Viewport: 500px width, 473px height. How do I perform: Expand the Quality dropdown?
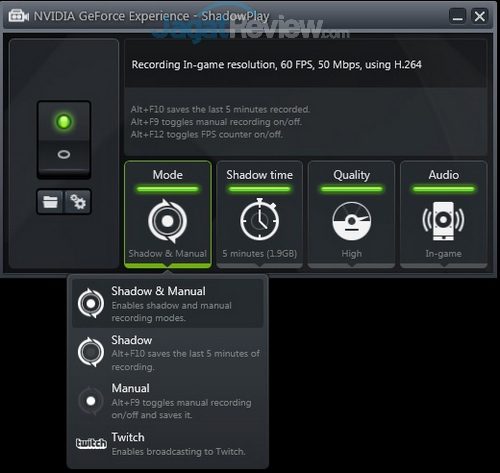[x=352, y=214]
